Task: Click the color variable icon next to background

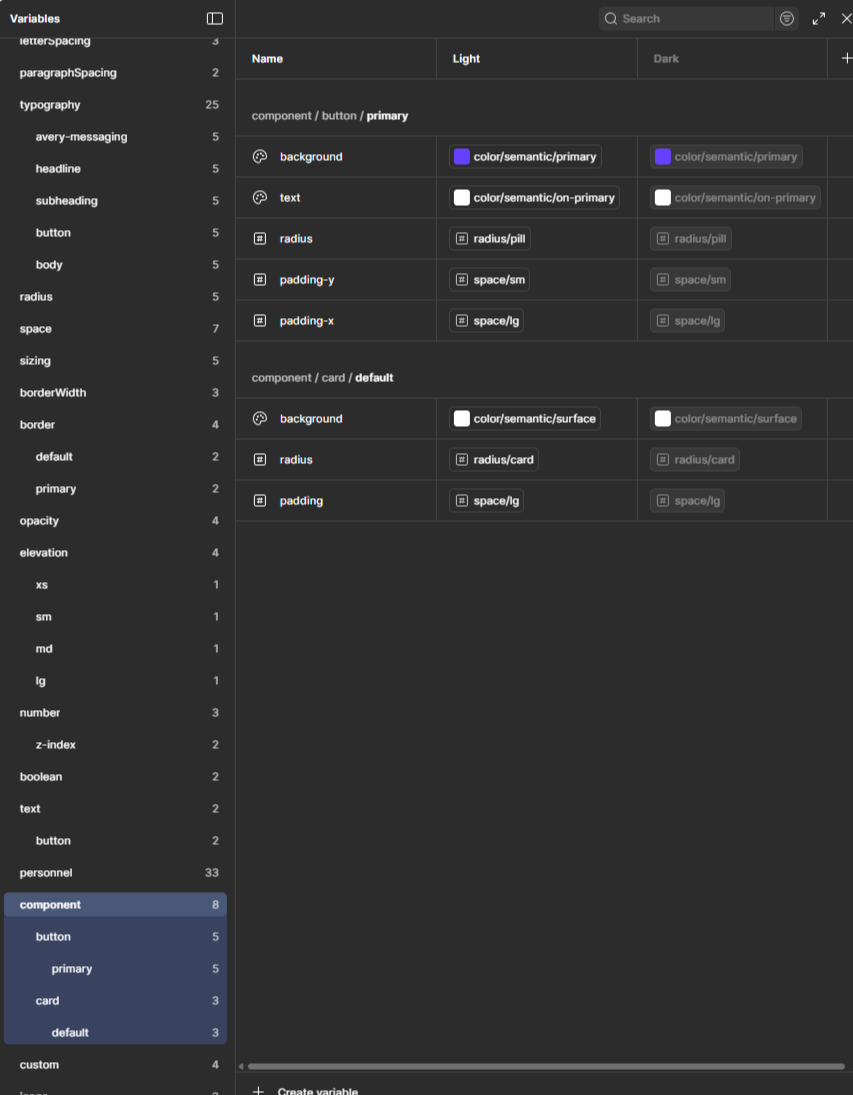Action: click(x=259, y=156)
